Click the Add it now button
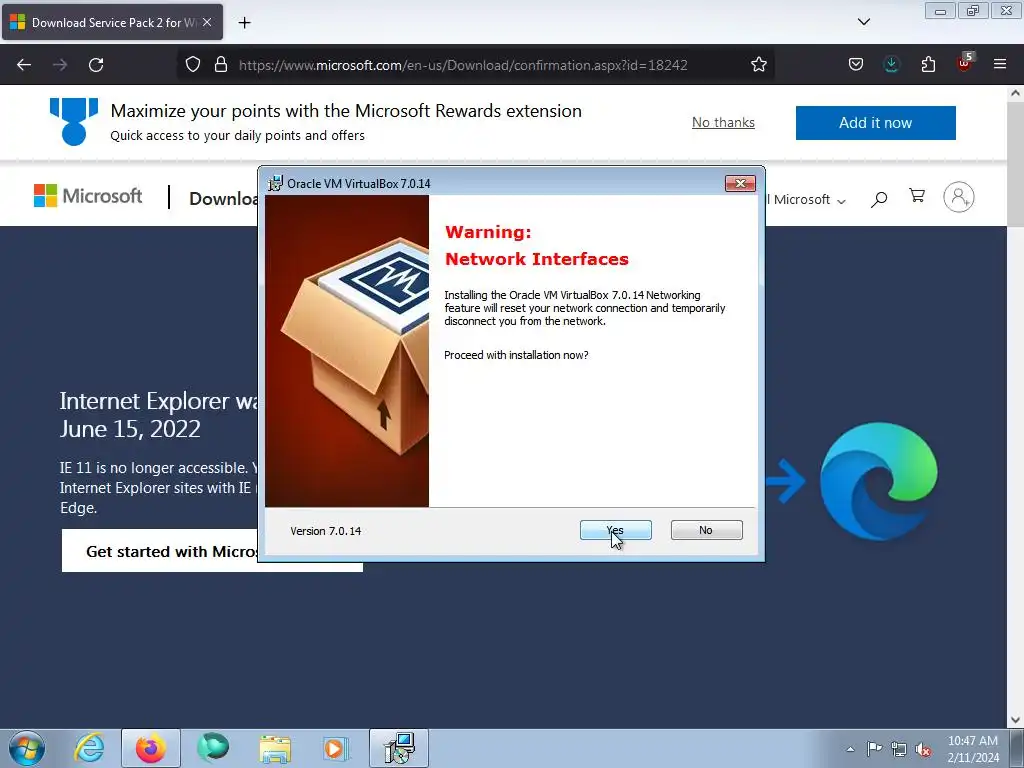Viewport: 1024px width, 768px height. (x=875, y=123)
